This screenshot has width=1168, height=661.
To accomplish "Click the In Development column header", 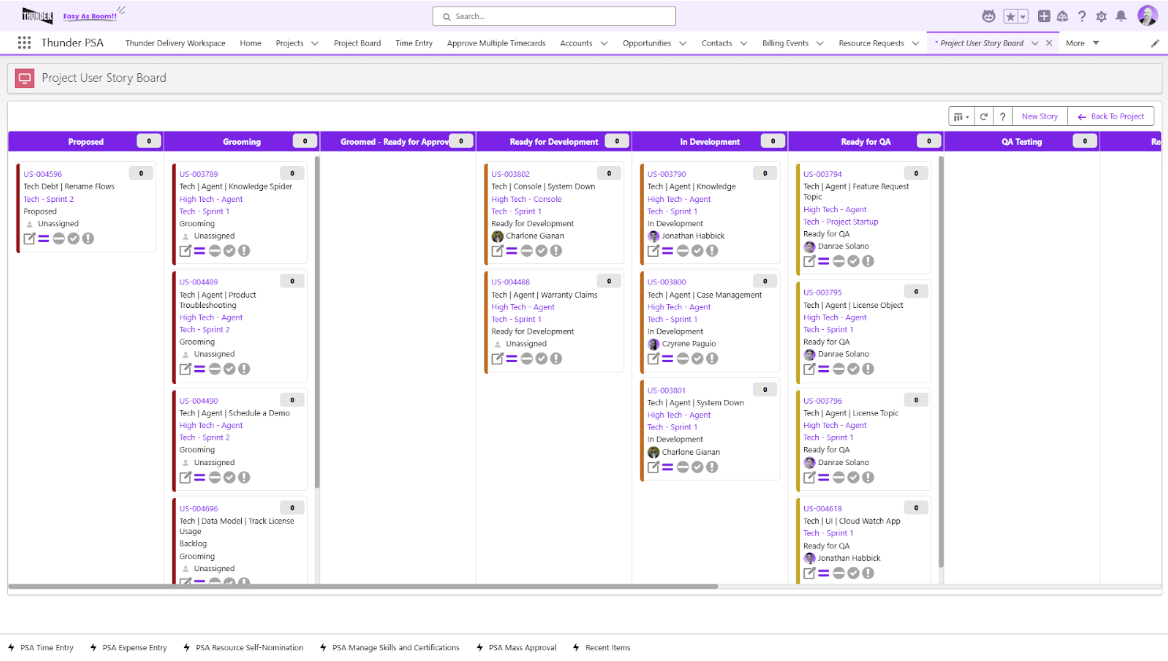I will (709, 142).
